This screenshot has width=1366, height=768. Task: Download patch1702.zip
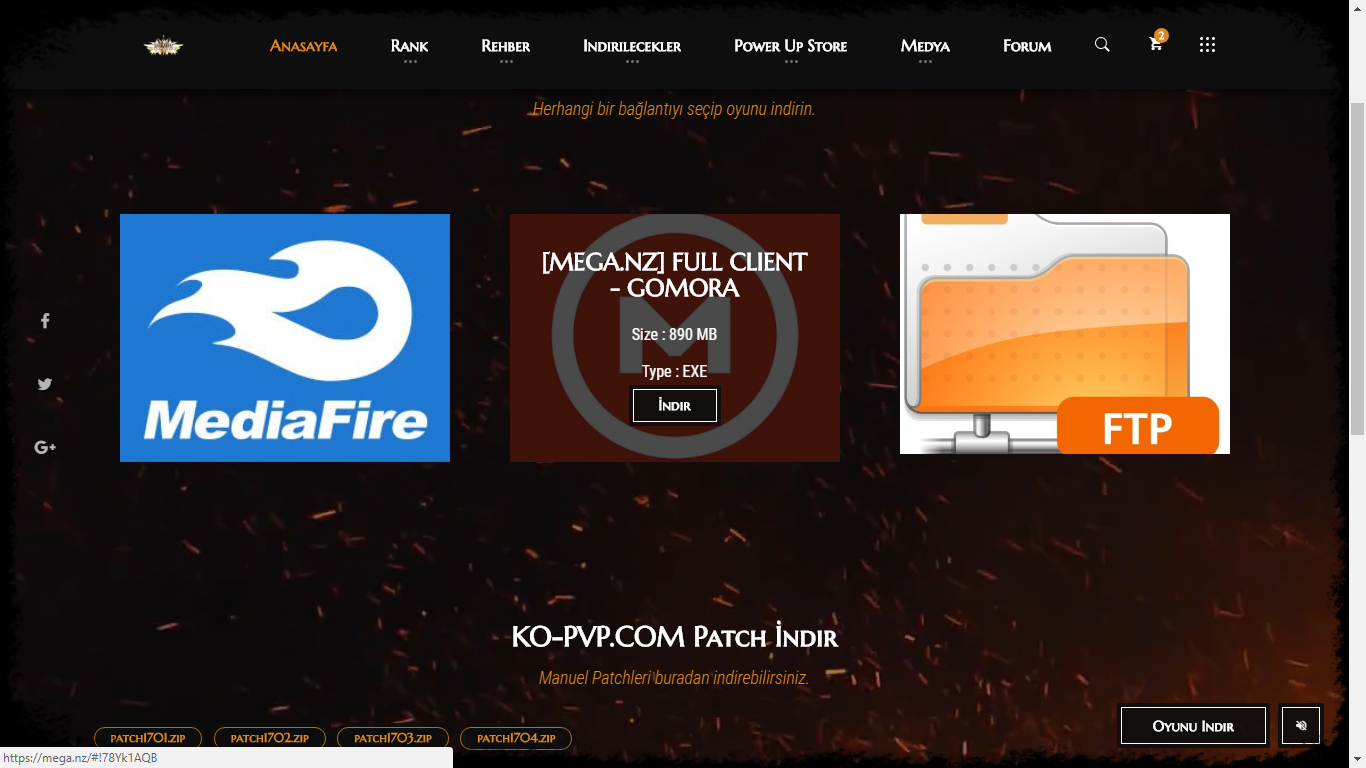pos(270,738)
